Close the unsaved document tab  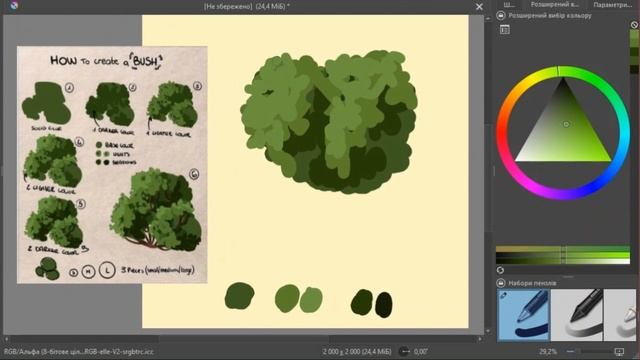point(479,7)
